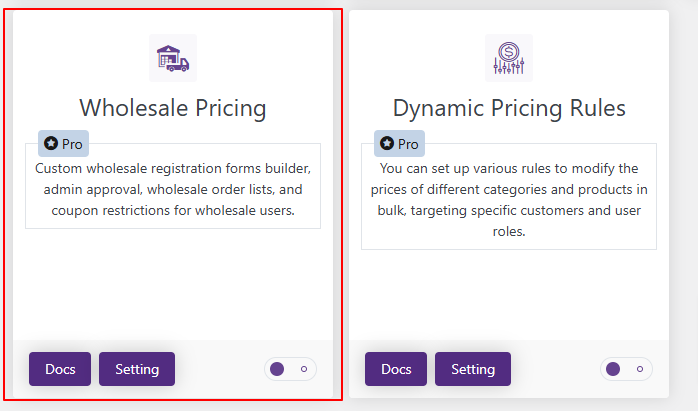Click the Wholesale Pricing description text
The width and height of the screenshot is (698, 411).
(172, 189)
